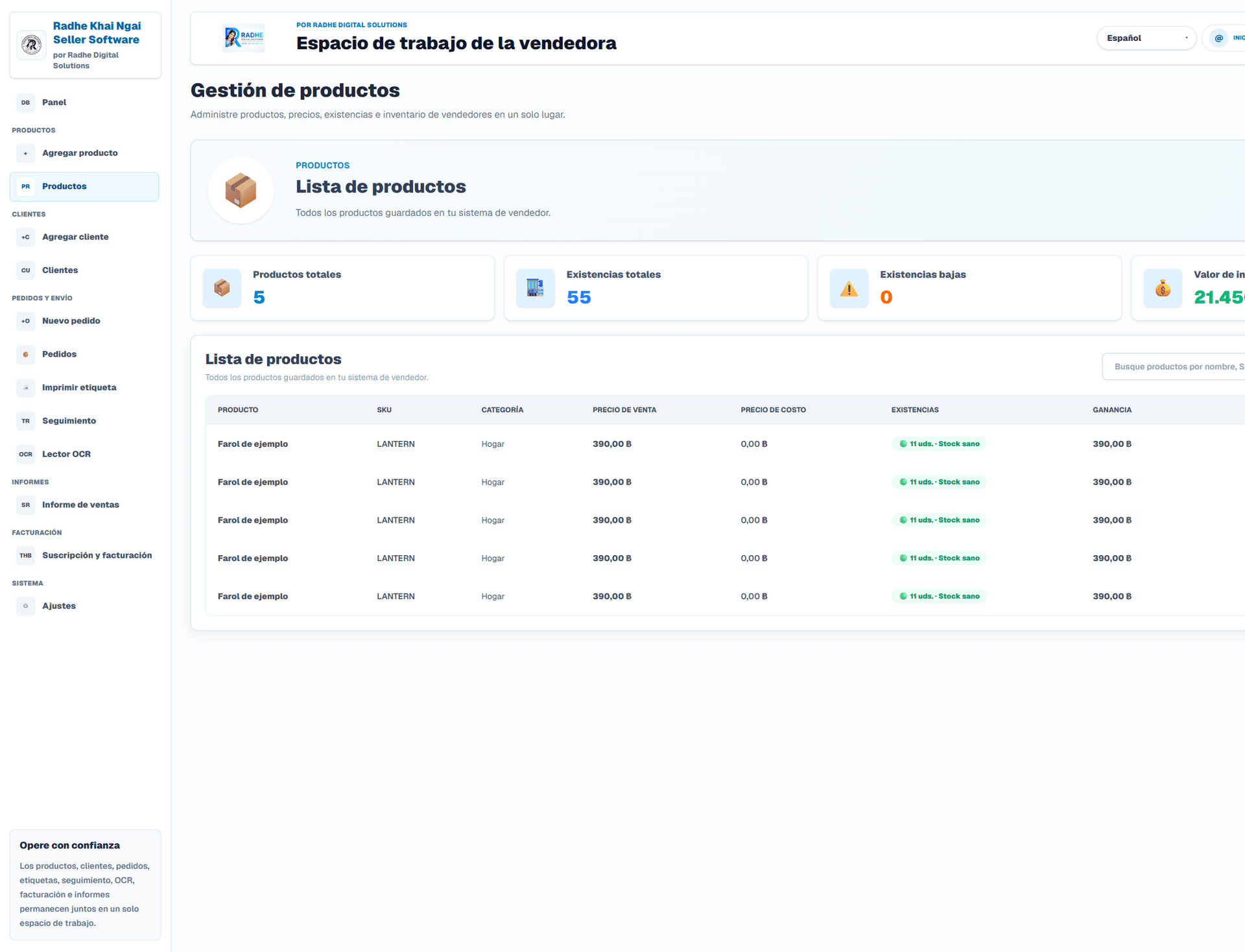
Task: Click the CU icon beside Clientes
Action: coord(25,270)
